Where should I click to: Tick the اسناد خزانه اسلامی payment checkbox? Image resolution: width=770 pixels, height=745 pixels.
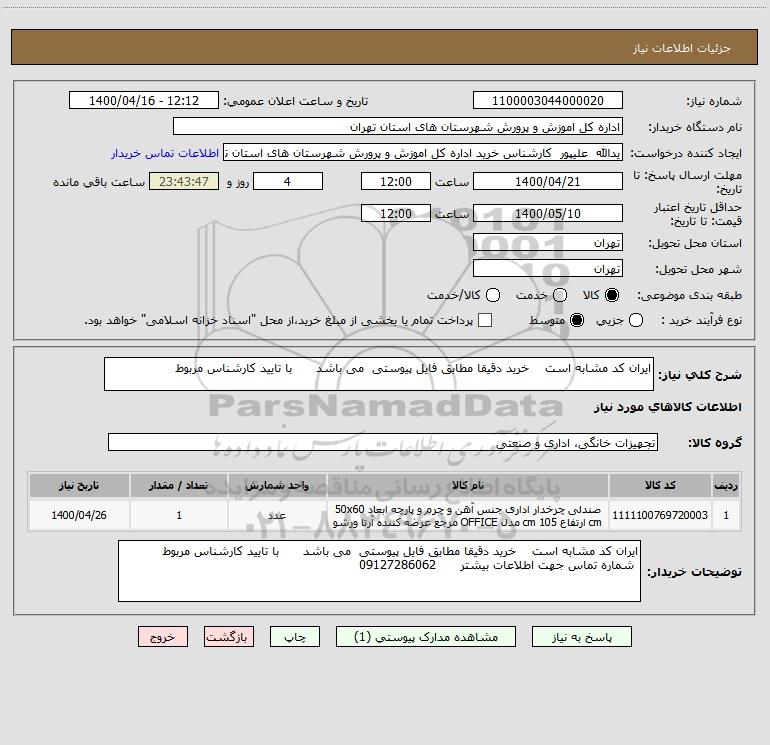(x=485, y=320)
